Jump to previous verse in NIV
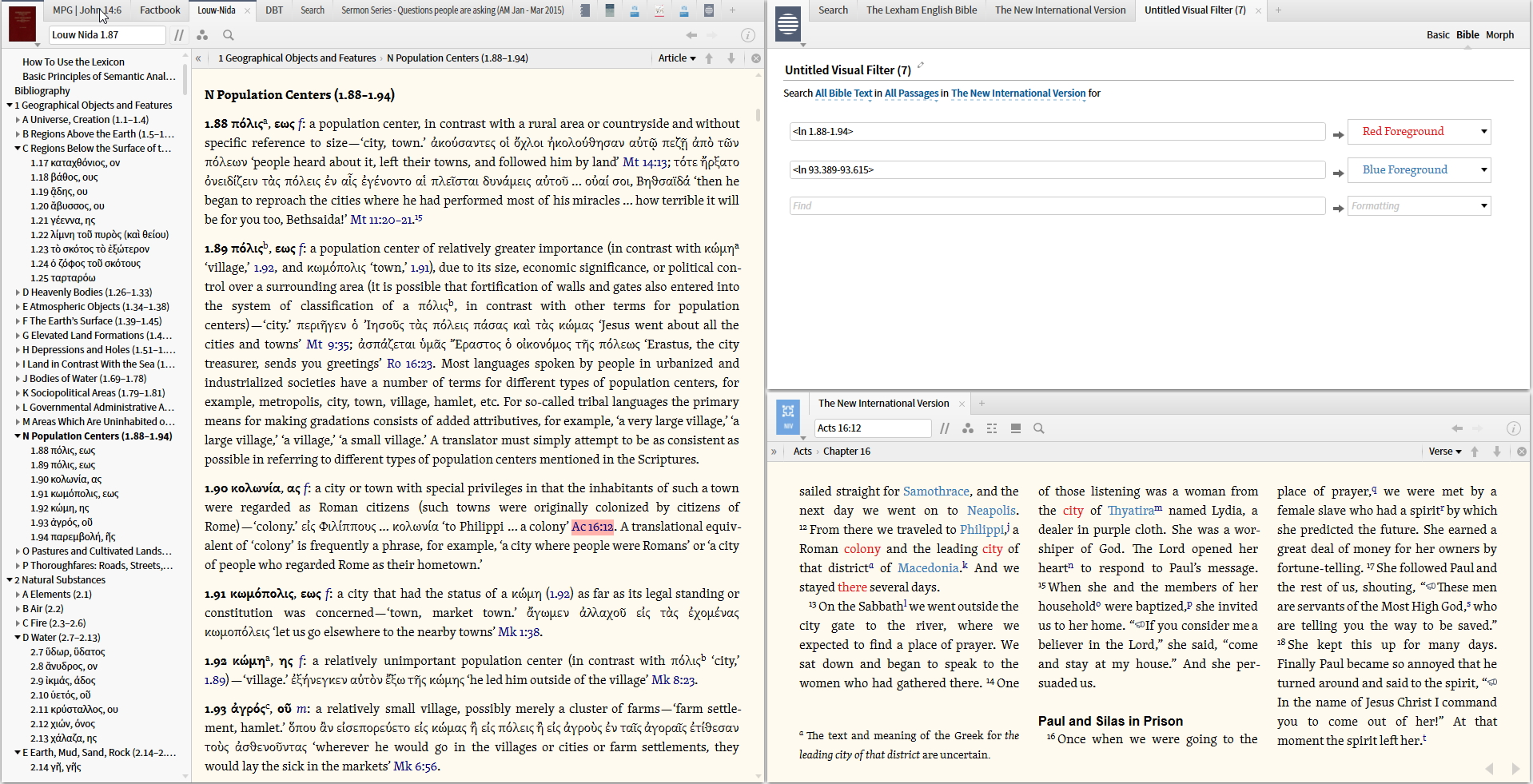This screenshot has height=784, width=1533. (x=1475, y=452)
